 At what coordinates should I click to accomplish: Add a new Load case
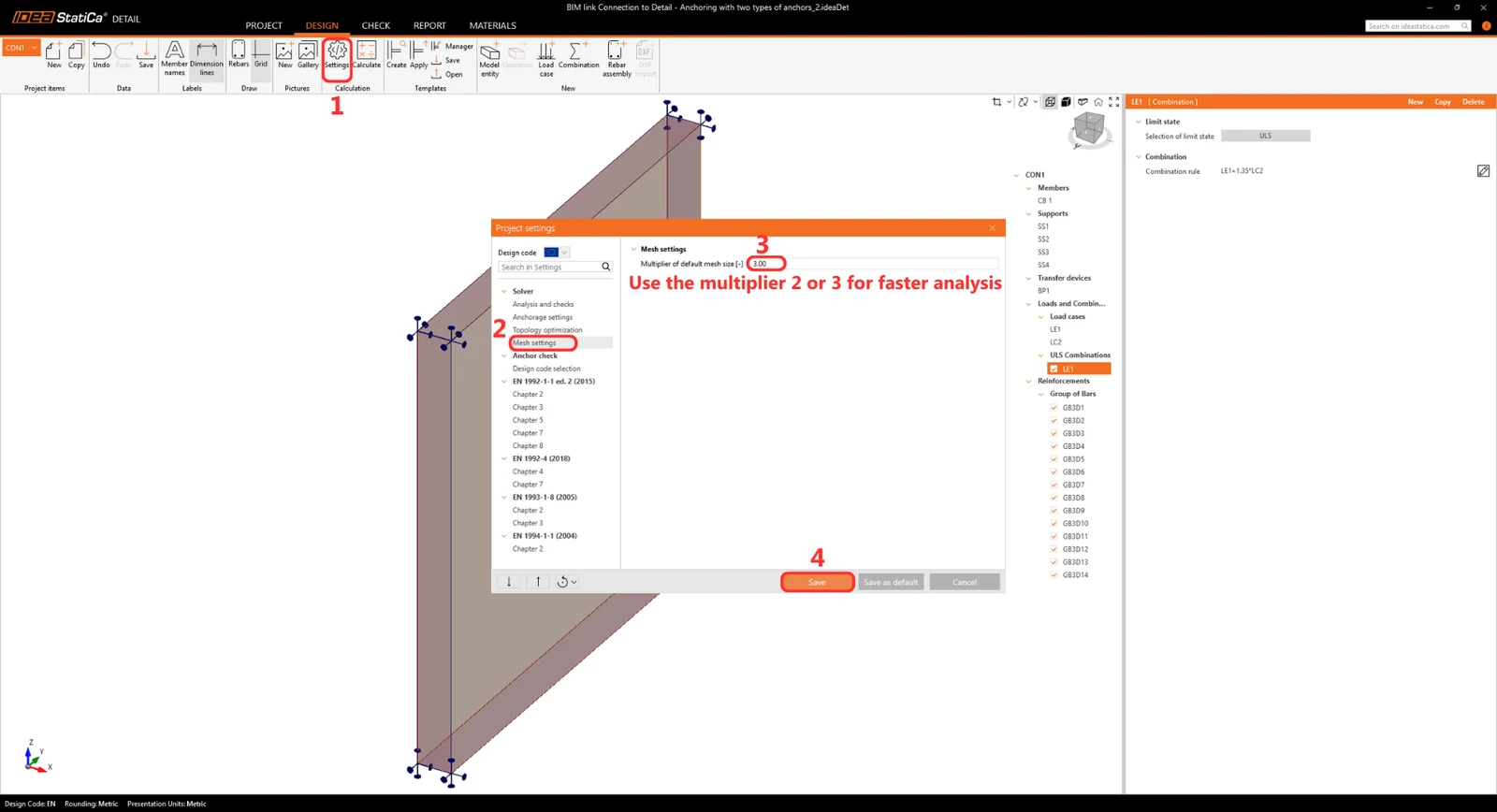(x=546, y=59)
